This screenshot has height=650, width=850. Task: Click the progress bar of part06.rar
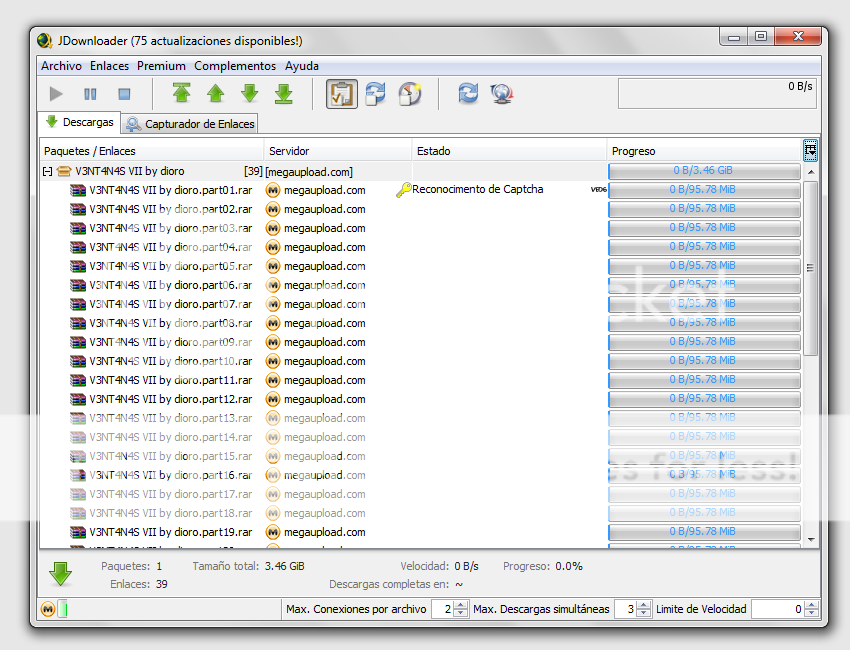click(704, 285)
